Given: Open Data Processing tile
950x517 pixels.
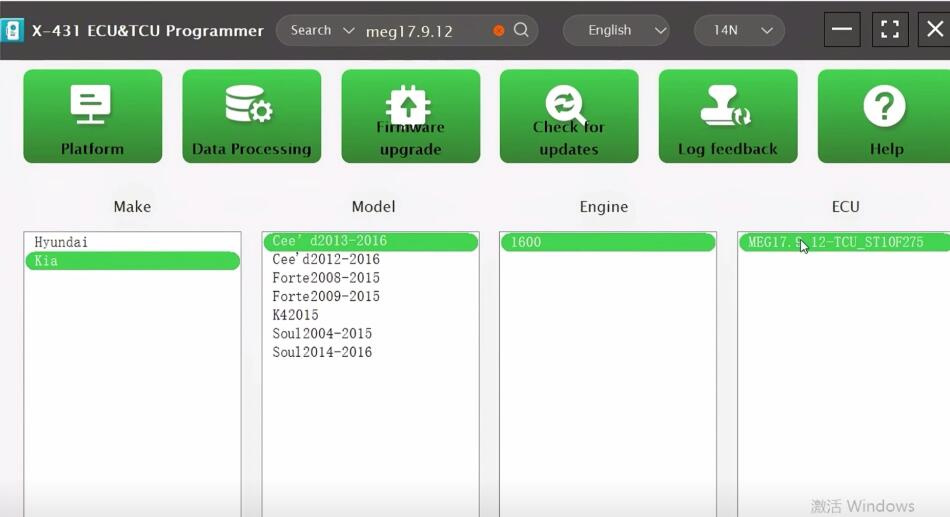Looking at the screenshot, I should click(251, 116).
